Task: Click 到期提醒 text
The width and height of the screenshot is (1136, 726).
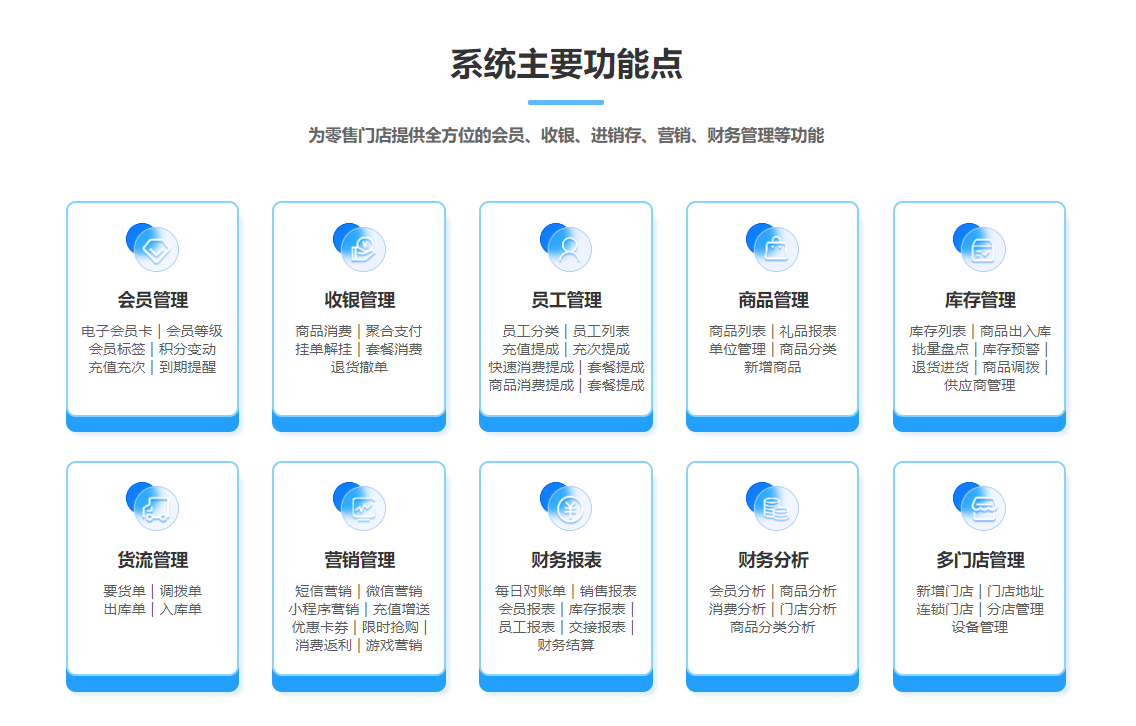Action: (187, 367)
